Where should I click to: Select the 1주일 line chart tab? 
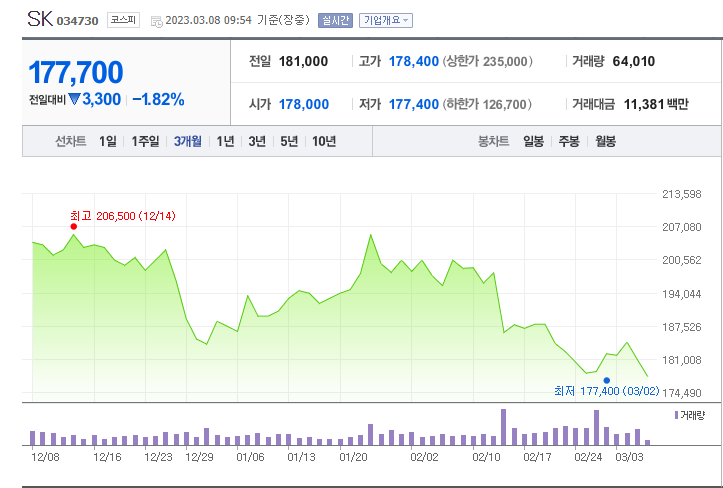(145, 141)
